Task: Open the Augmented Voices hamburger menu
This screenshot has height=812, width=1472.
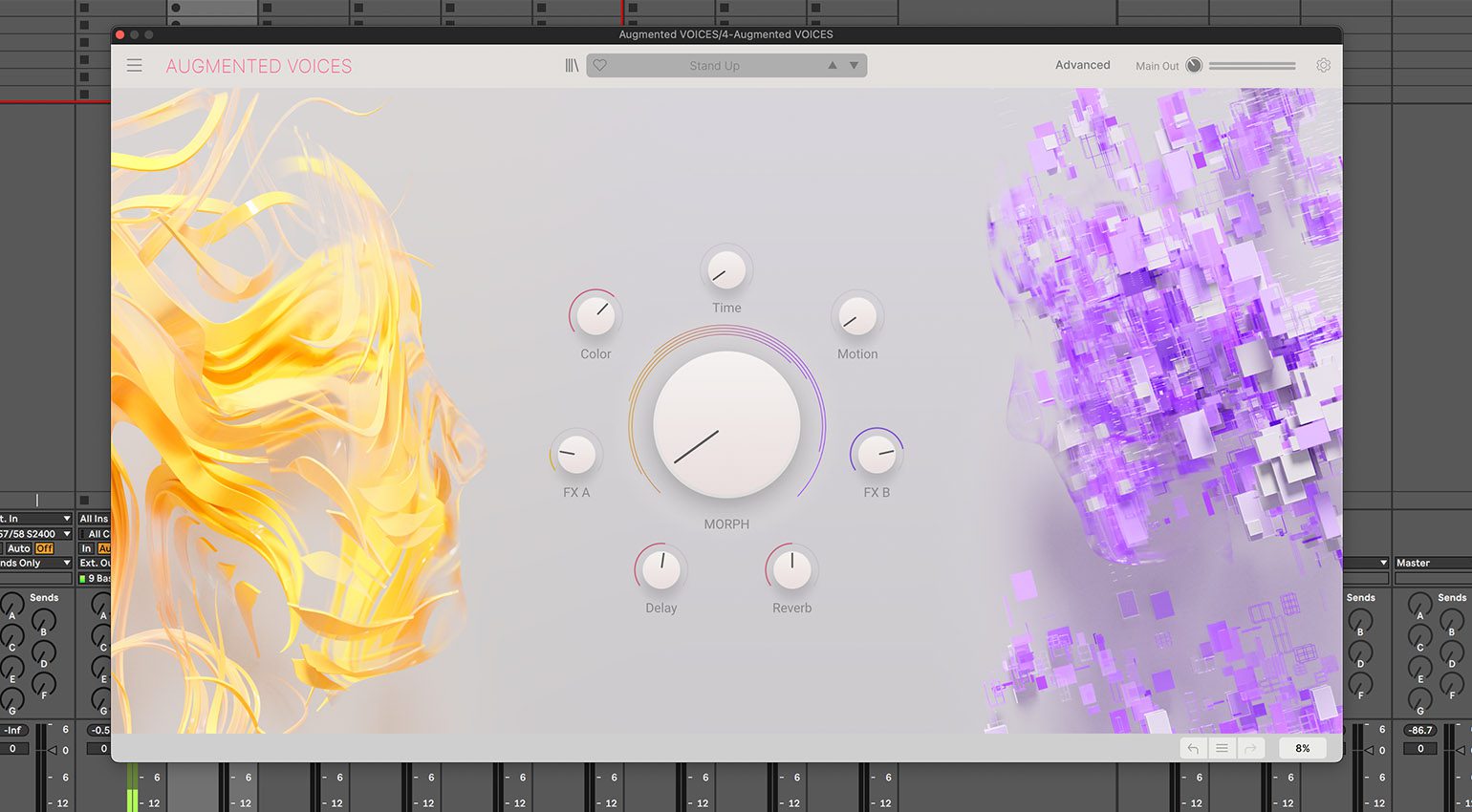Action: coord(135,66)
